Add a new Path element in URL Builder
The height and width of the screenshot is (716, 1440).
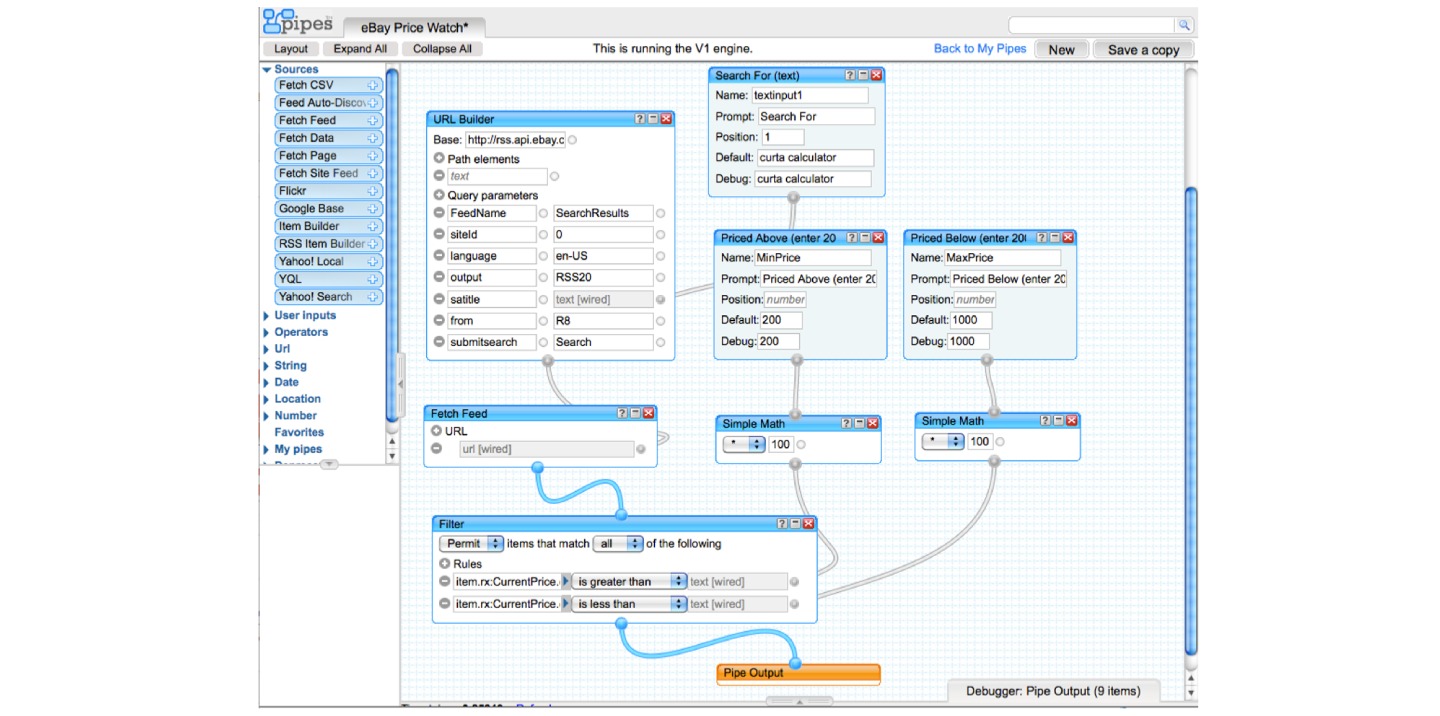[439, 159]
